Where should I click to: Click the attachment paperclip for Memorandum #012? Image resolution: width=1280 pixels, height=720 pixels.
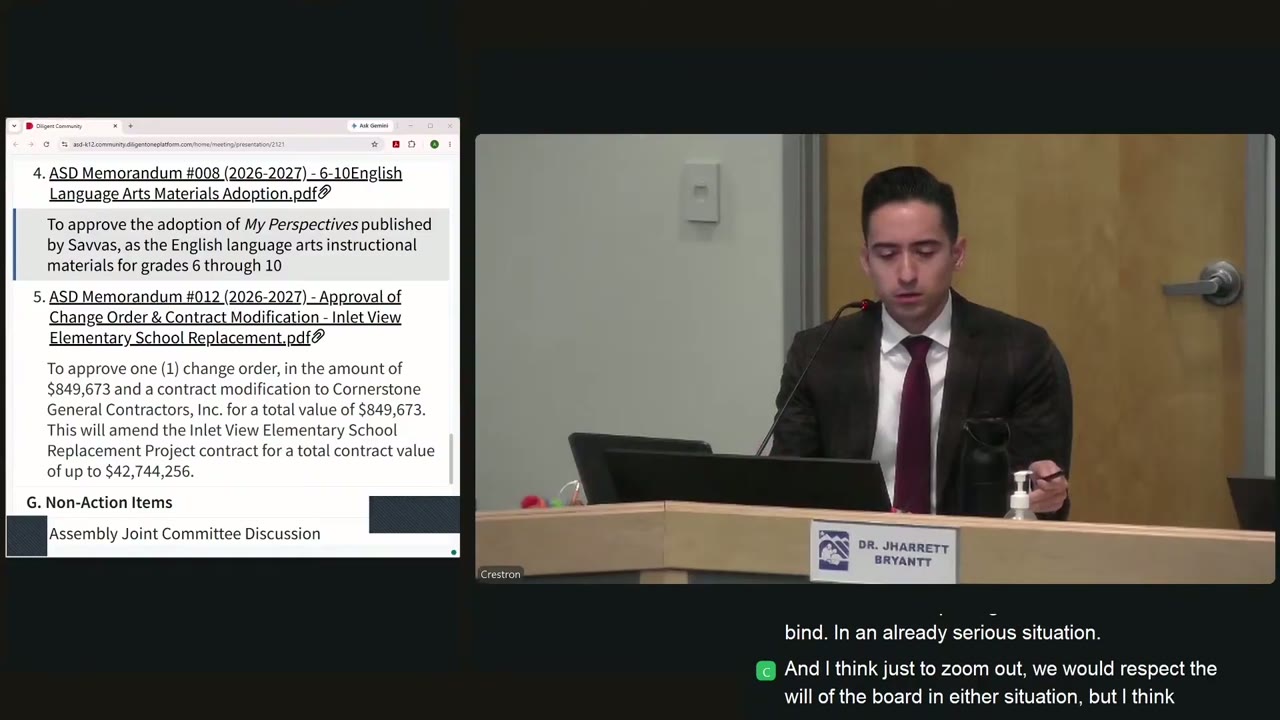coord(318,337)
